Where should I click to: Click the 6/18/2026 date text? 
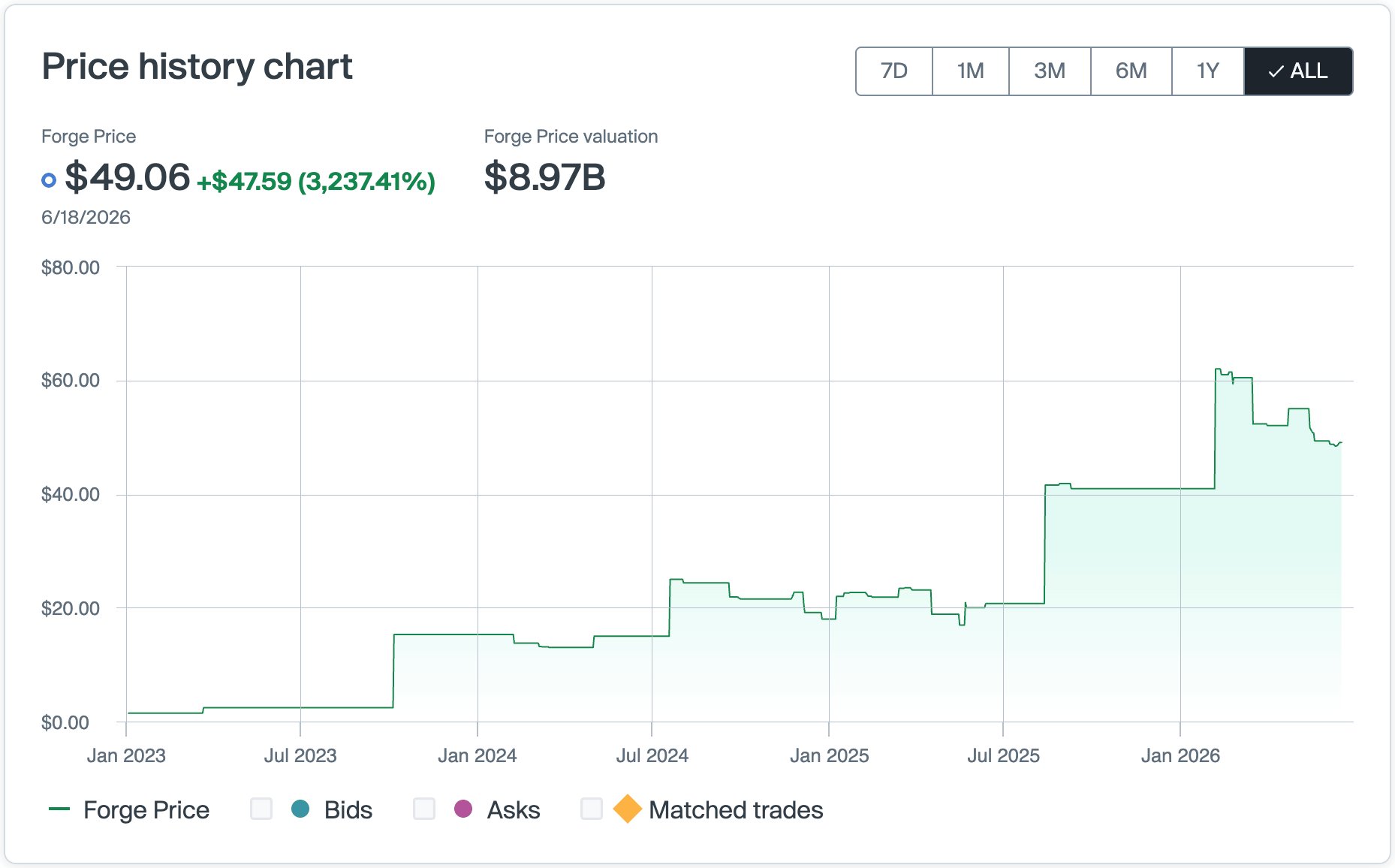point(86,218)
